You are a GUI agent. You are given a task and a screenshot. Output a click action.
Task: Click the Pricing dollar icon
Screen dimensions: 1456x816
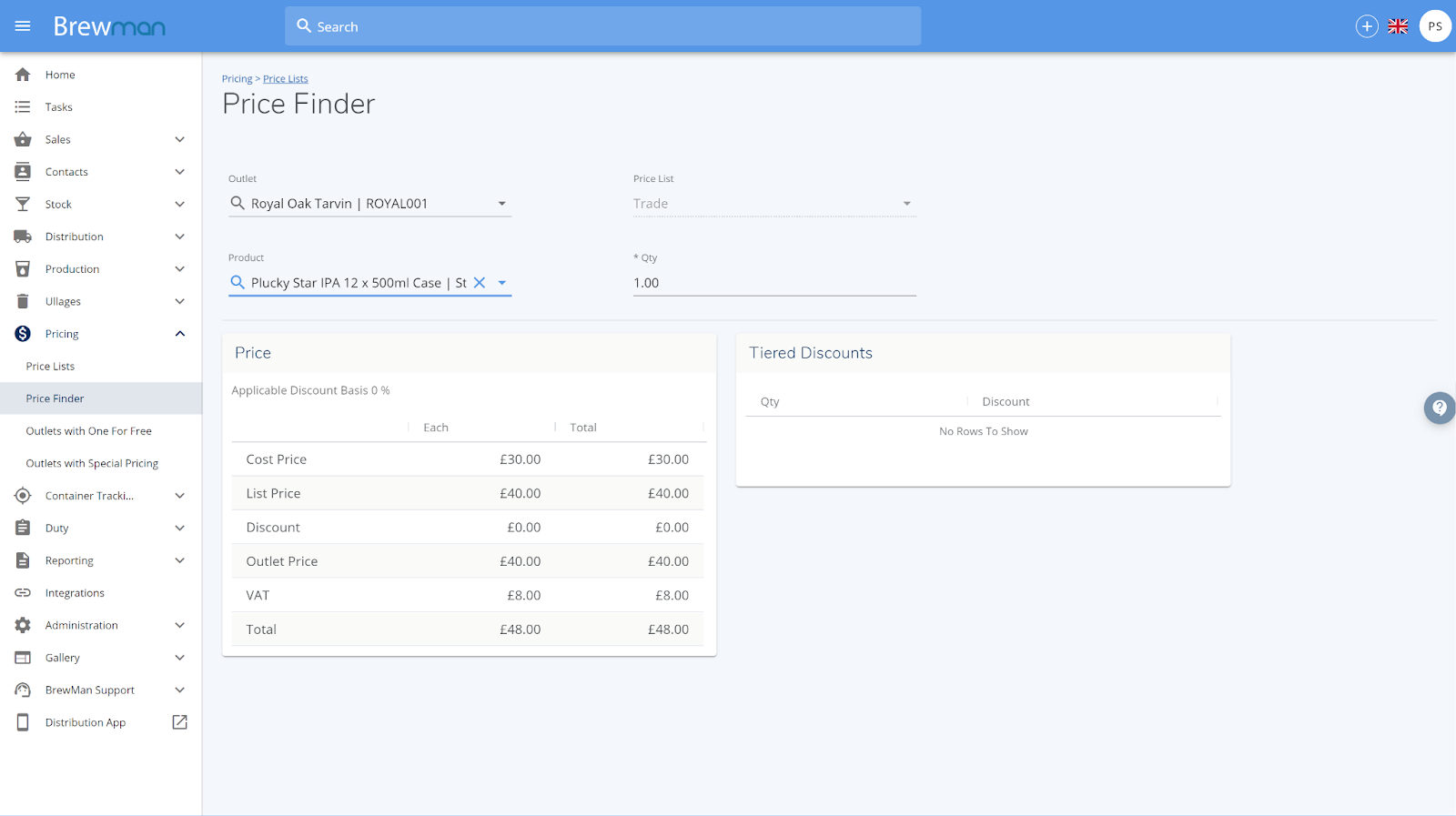[x=23, y=334]
